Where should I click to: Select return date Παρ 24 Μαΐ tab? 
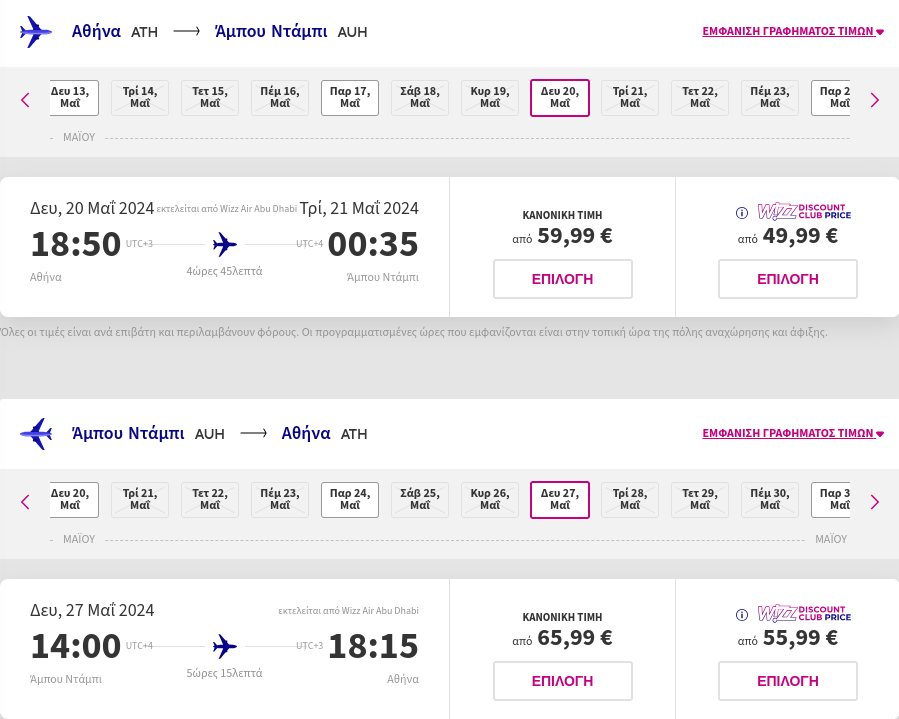pyautogui.click(x=350, y=500)
